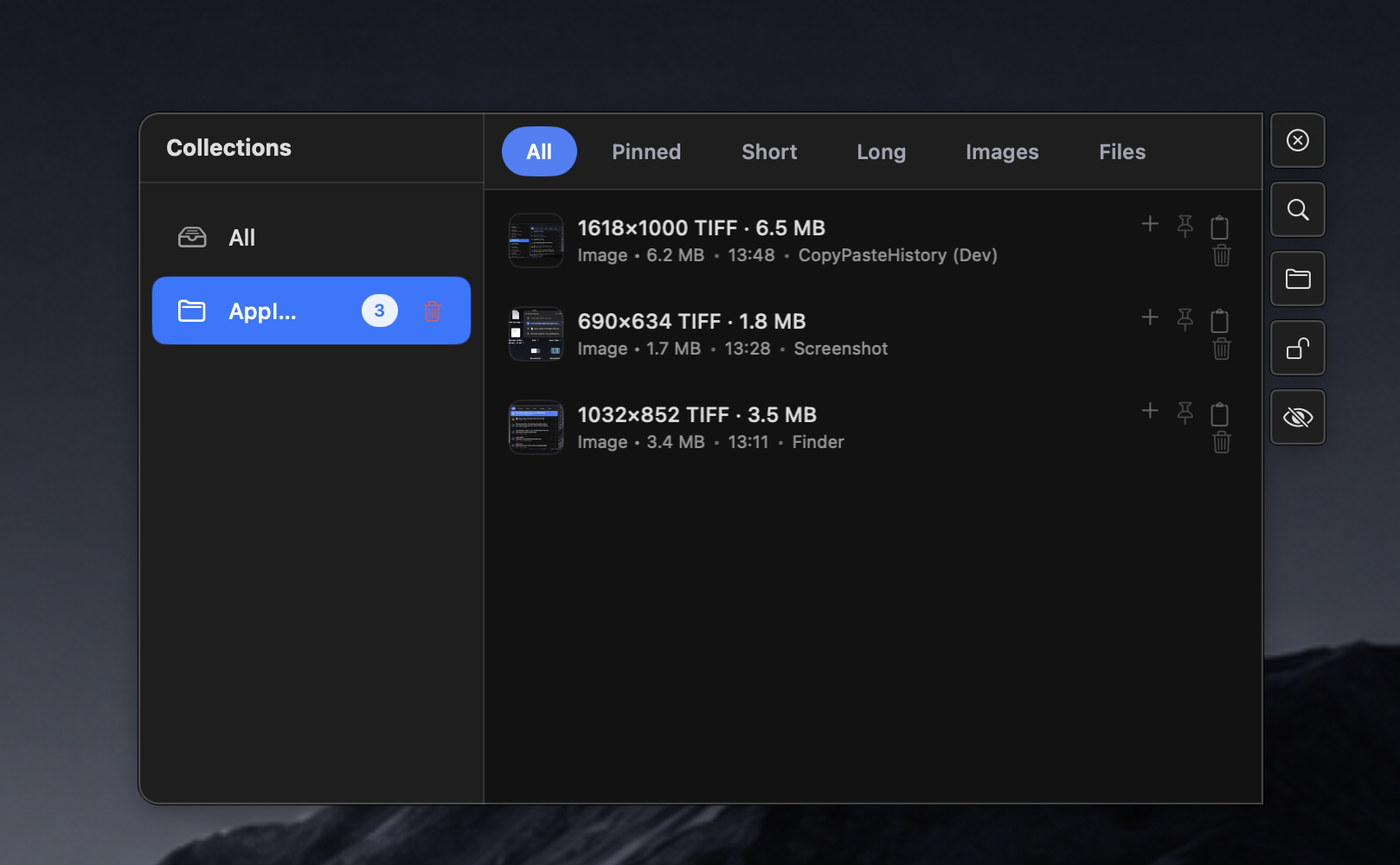Viewport: 1400px width, 865px height.
Task: Click the title 1618×1000 TIFF · 6.5 MB
Action: click(701, 228)
